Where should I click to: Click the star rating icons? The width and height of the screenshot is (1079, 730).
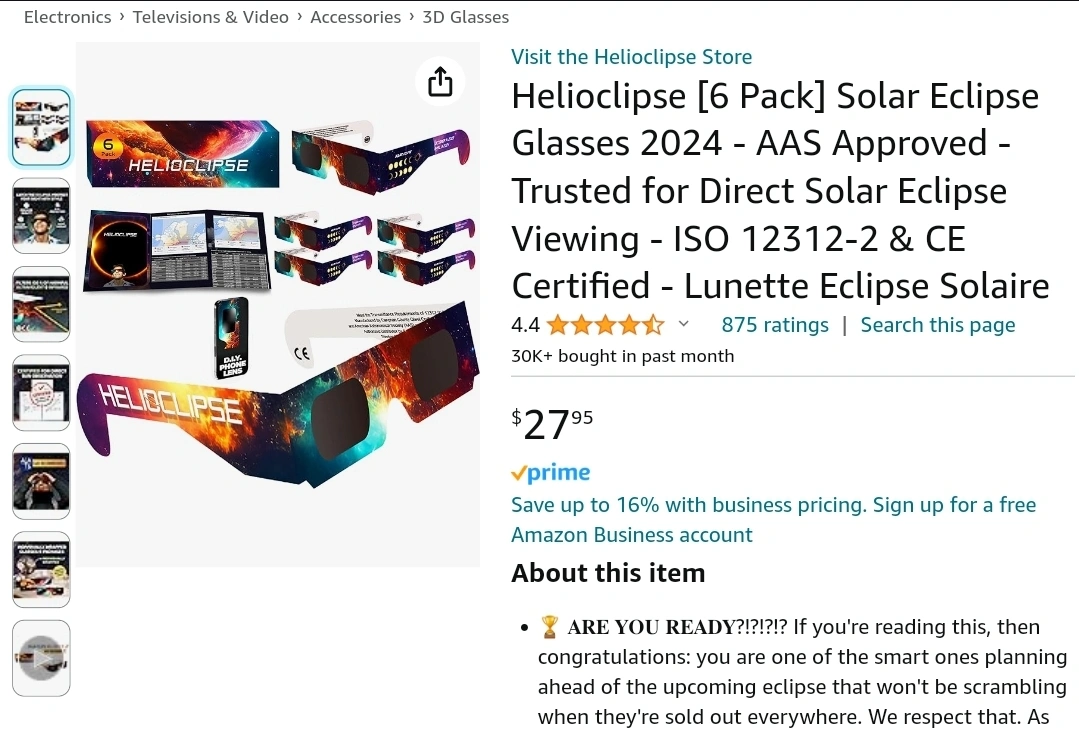[605, 325]
